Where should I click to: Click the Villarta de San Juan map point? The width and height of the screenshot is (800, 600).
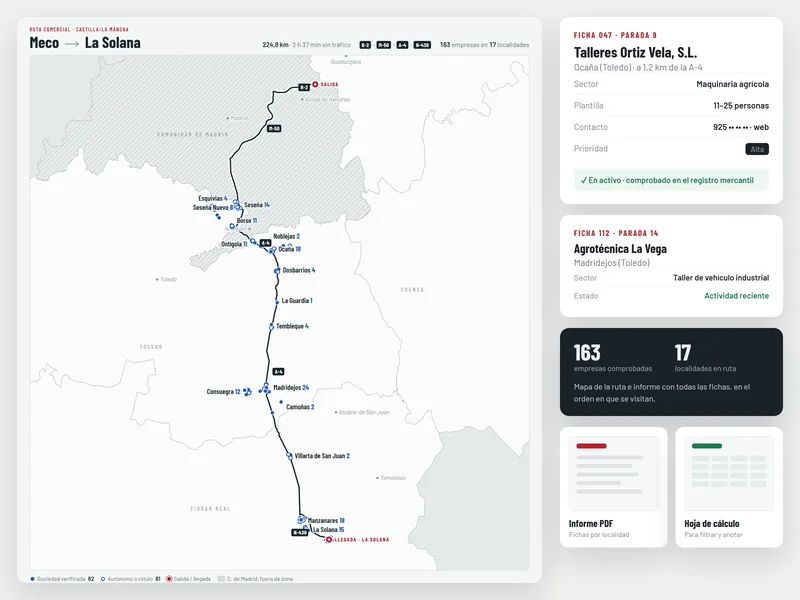click(289, 456)
